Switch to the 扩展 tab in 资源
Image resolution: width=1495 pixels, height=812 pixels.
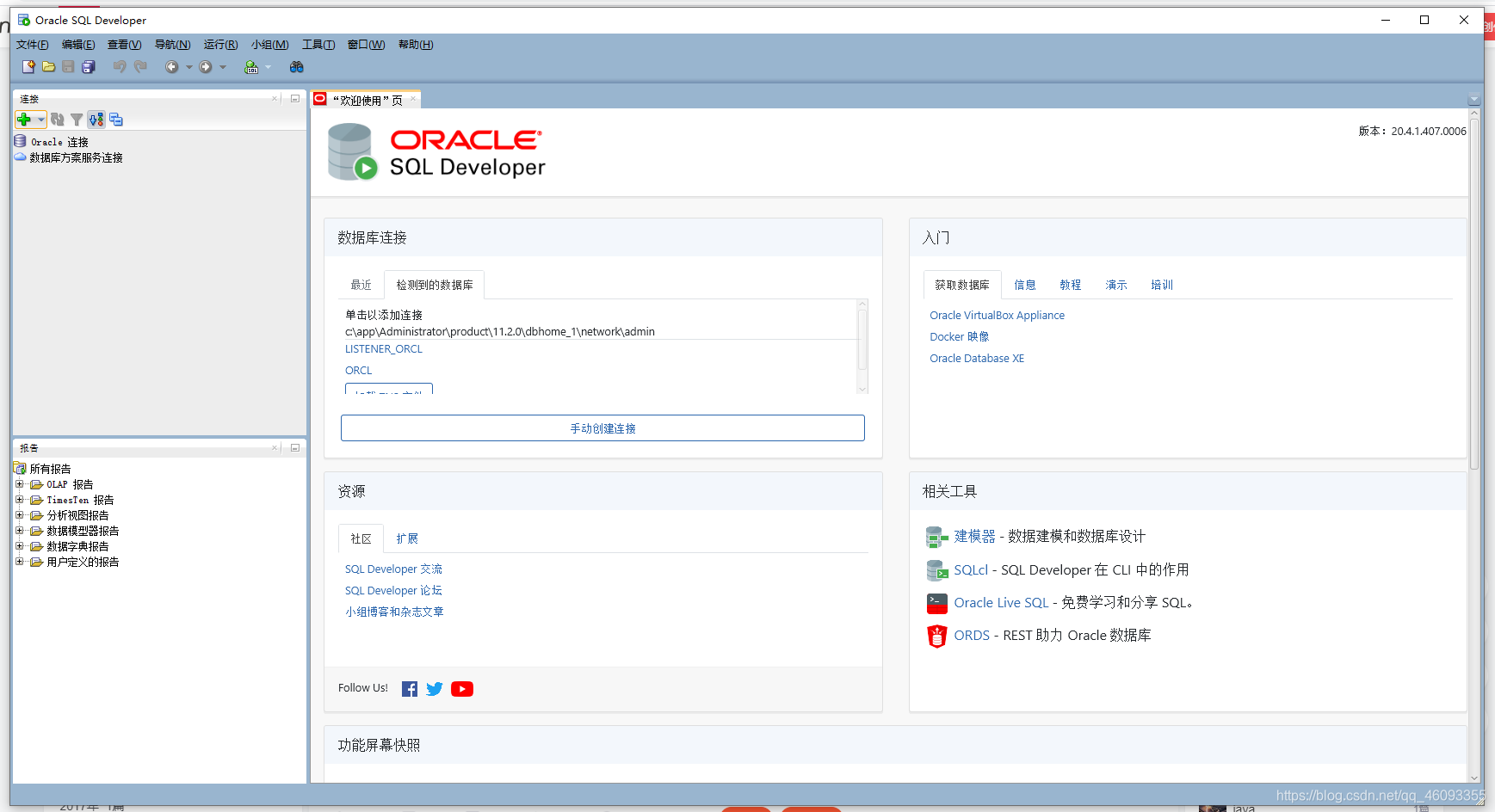[407, 538]
